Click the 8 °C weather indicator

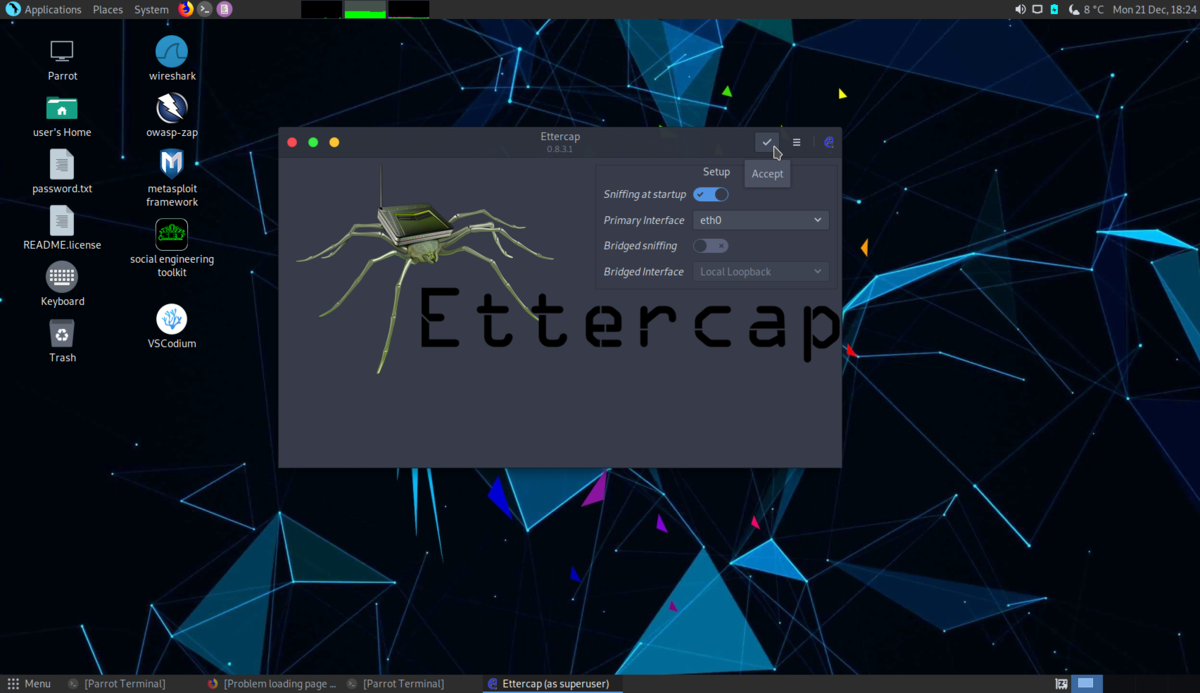1086,9
